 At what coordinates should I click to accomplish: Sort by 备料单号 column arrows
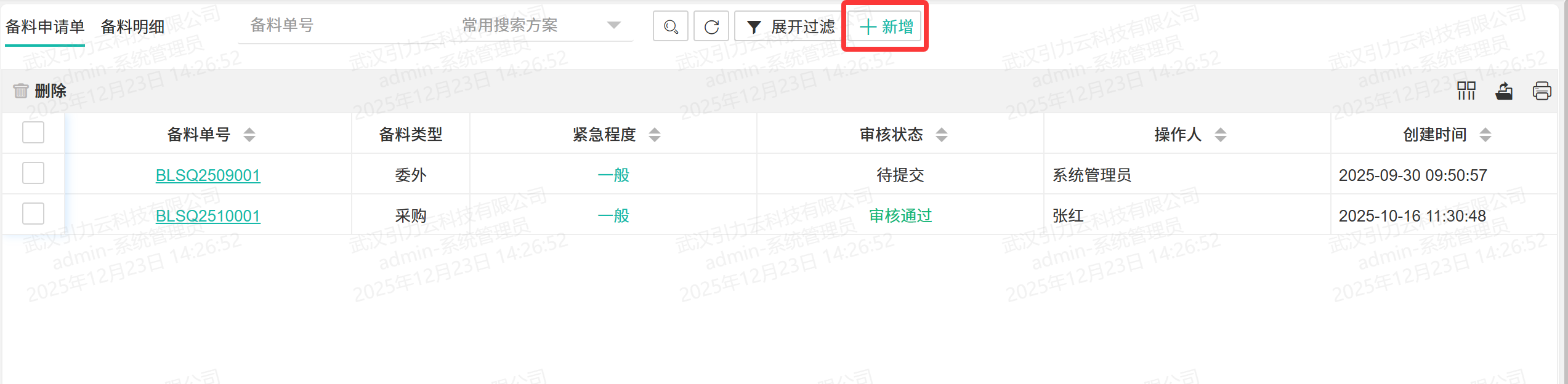pos(249,134)
